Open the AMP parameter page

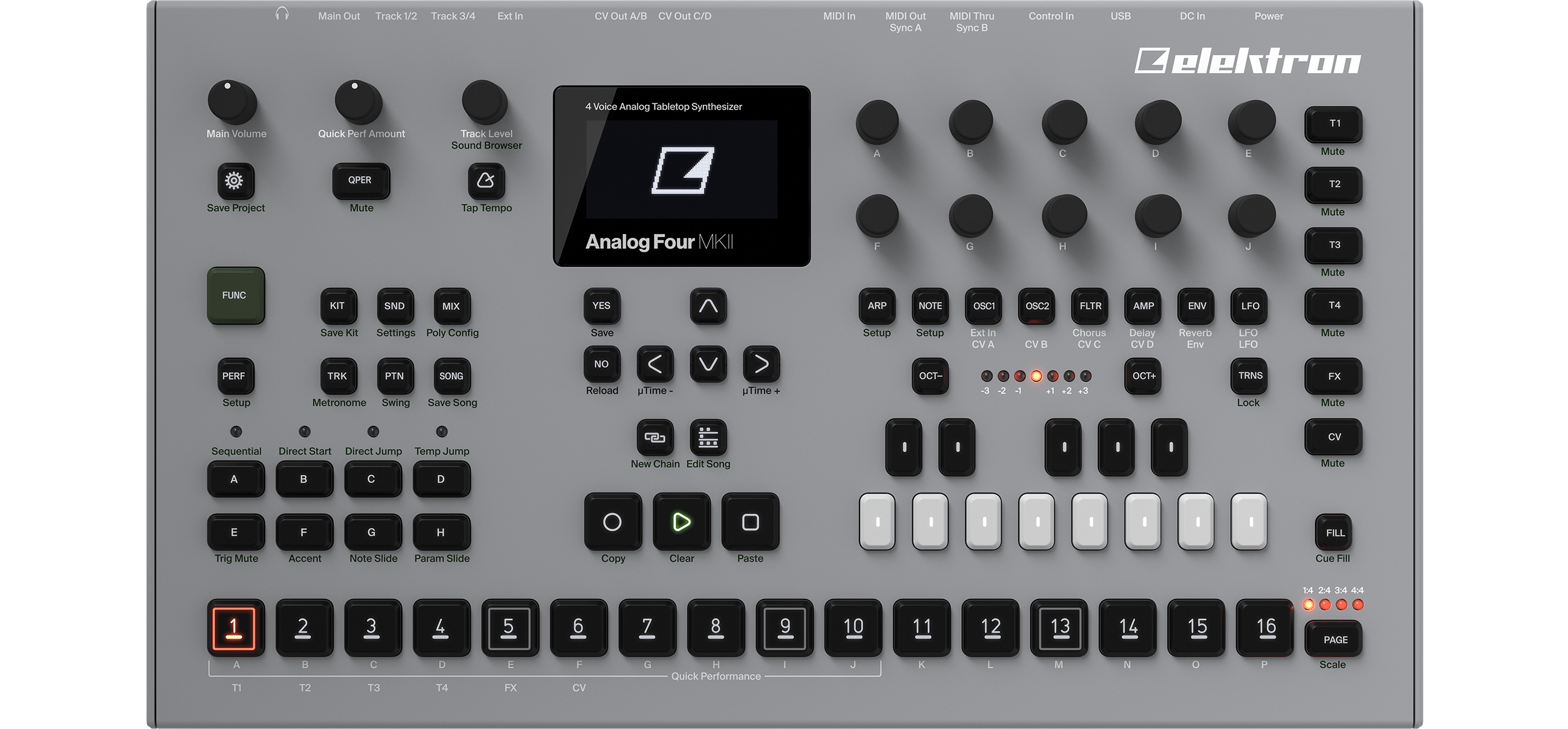[x=1143, y=306]
